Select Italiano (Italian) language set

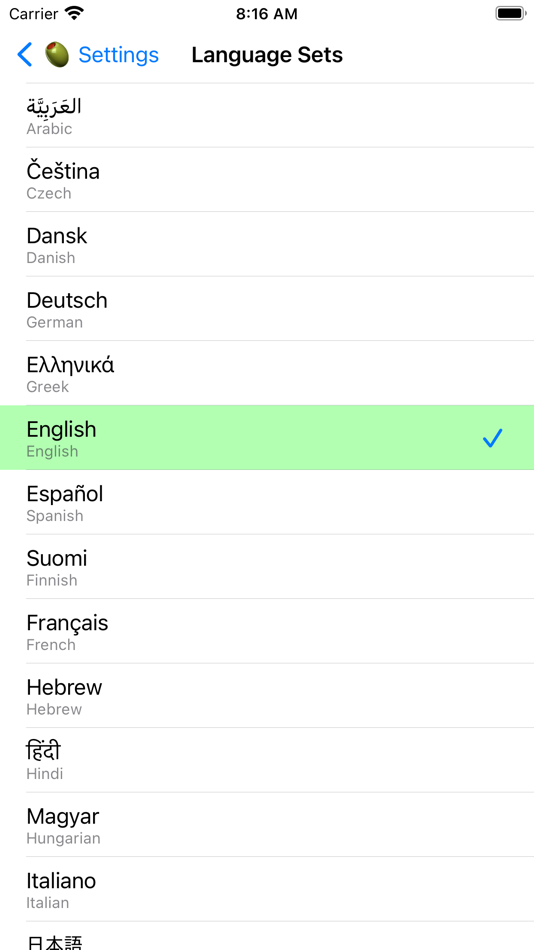click(267, 889)
